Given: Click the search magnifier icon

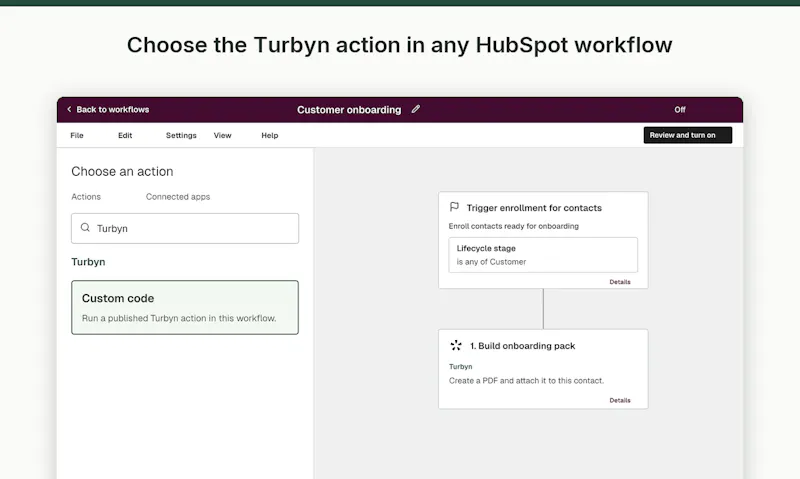Looking at the screenshot, I should [x=85, y=228].
